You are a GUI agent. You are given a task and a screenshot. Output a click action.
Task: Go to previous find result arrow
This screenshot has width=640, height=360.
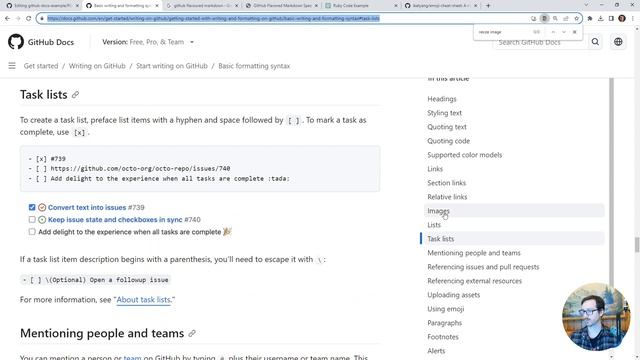[x=553, y=32]
